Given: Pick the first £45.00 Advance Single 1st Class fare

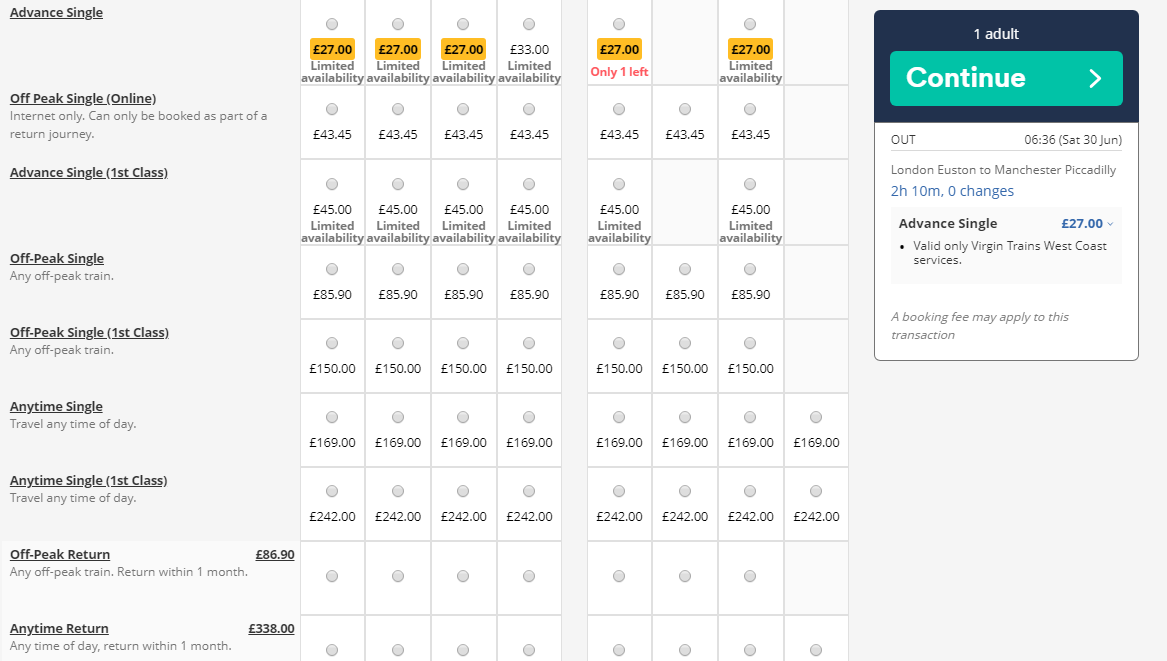Looking at the screenshot, I should [332, 184].
